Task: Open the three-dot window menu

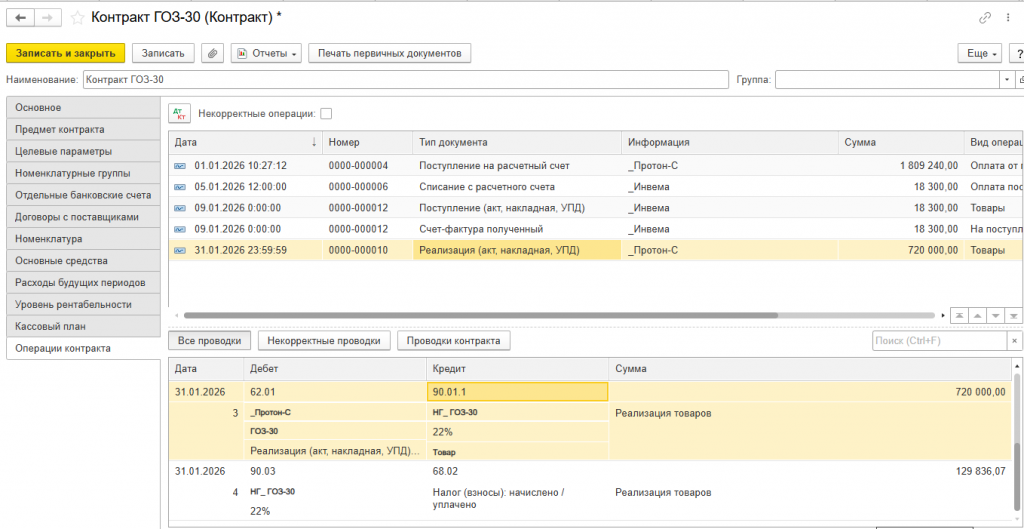Action: click(1006, 18)
